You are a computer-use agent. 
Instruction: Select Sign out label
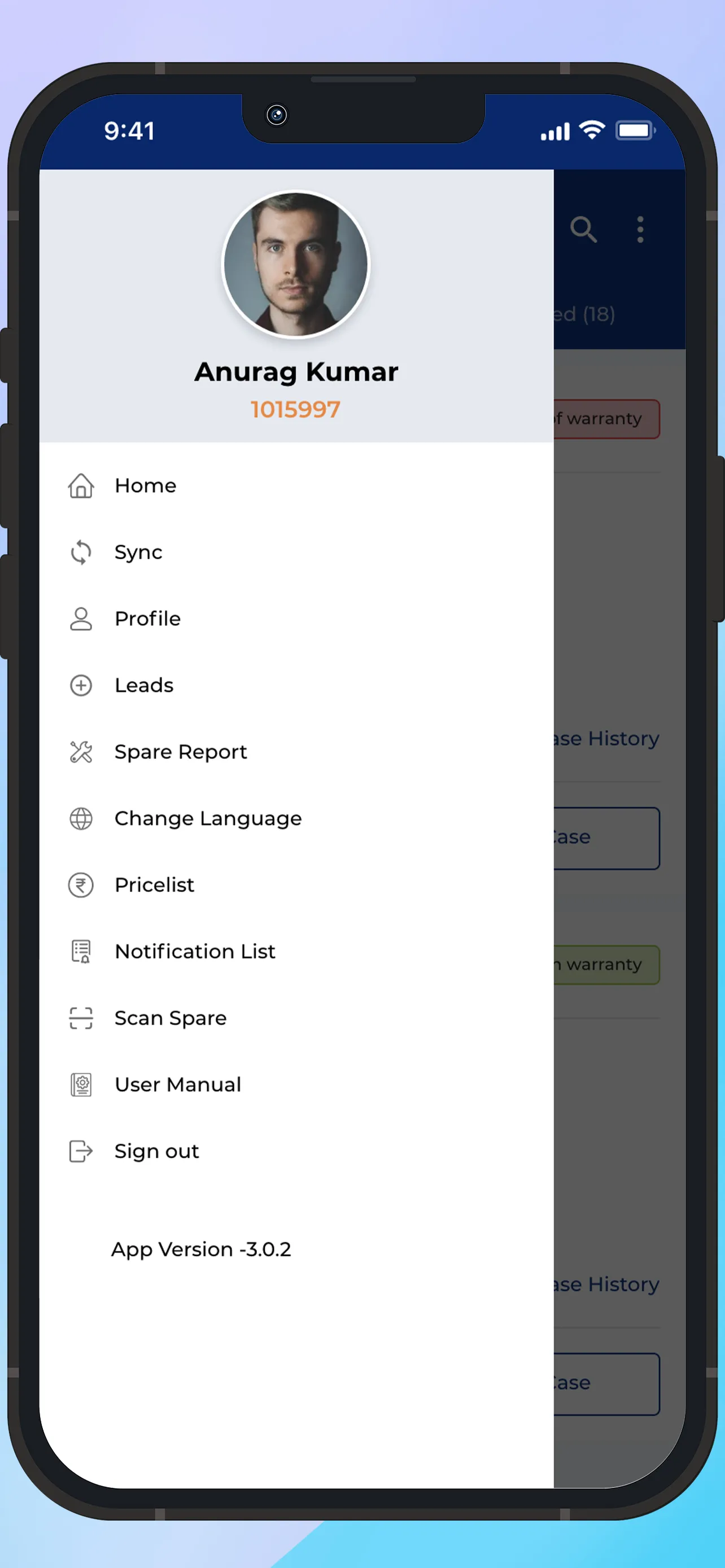tap(156, 1151)
